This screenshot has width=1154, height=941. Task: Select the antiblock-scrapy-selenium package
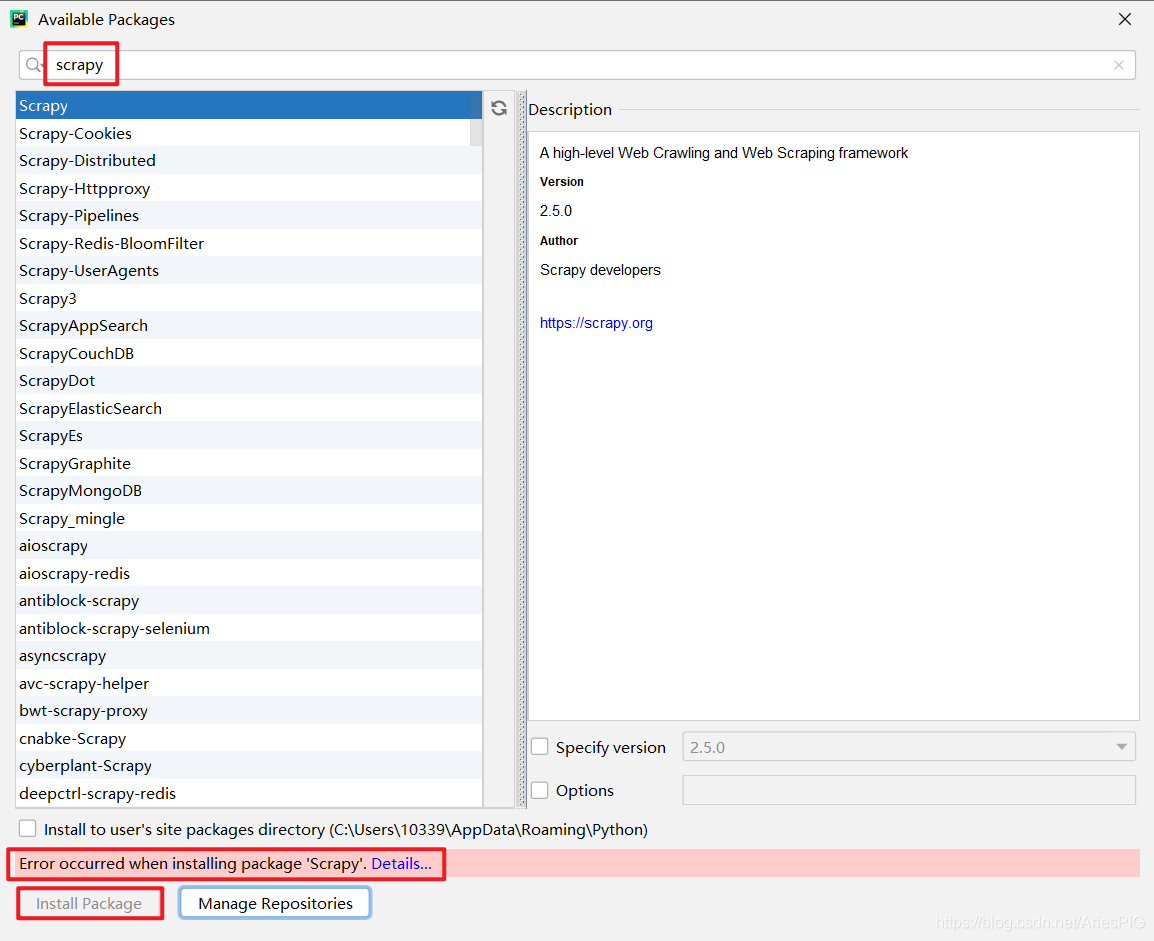pos(249,628)
